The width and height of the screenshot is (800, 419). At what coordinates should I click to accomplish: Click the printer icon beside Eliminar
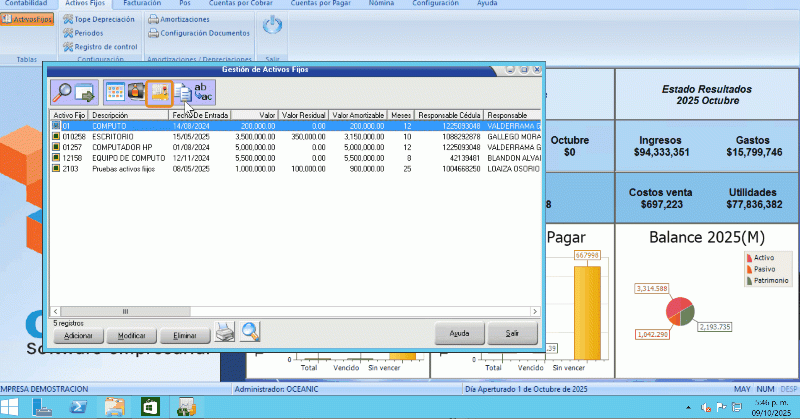[226, 333]
